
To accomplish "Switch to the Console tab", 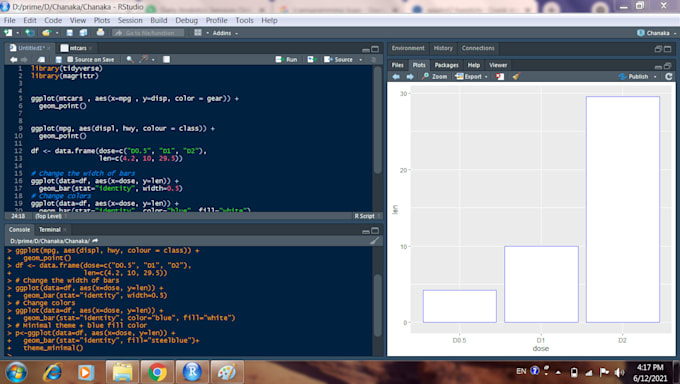I will (20, 230).
